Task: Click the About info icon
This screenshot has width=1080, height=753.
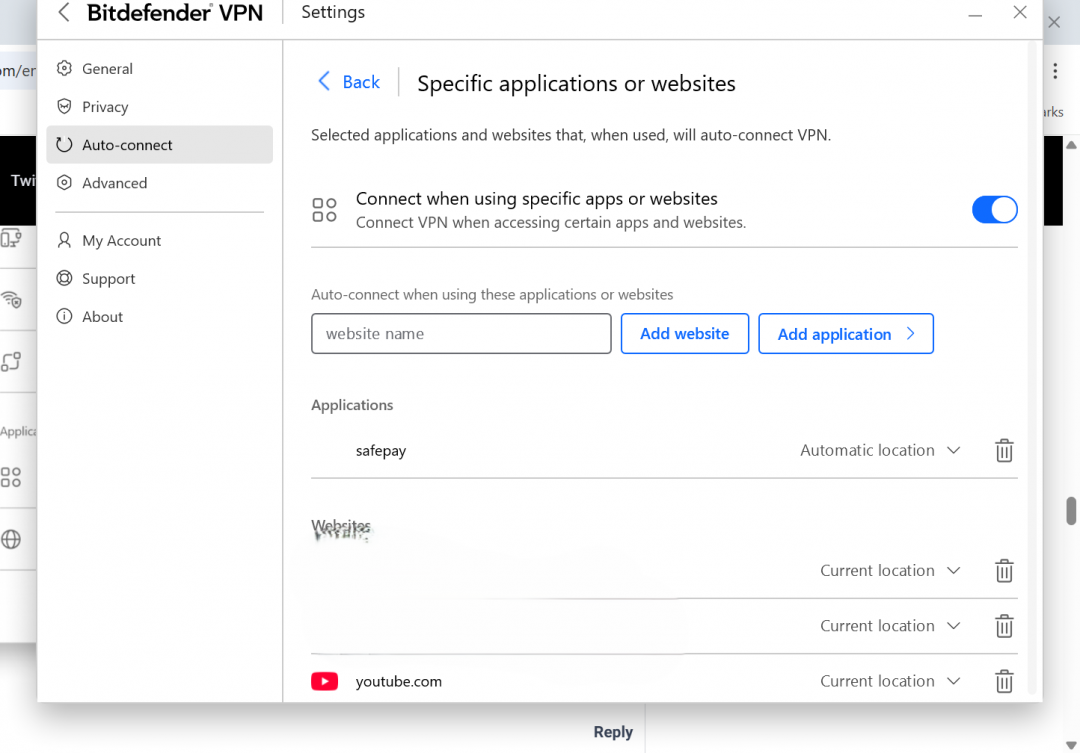Action: click(x=64, y=316)
